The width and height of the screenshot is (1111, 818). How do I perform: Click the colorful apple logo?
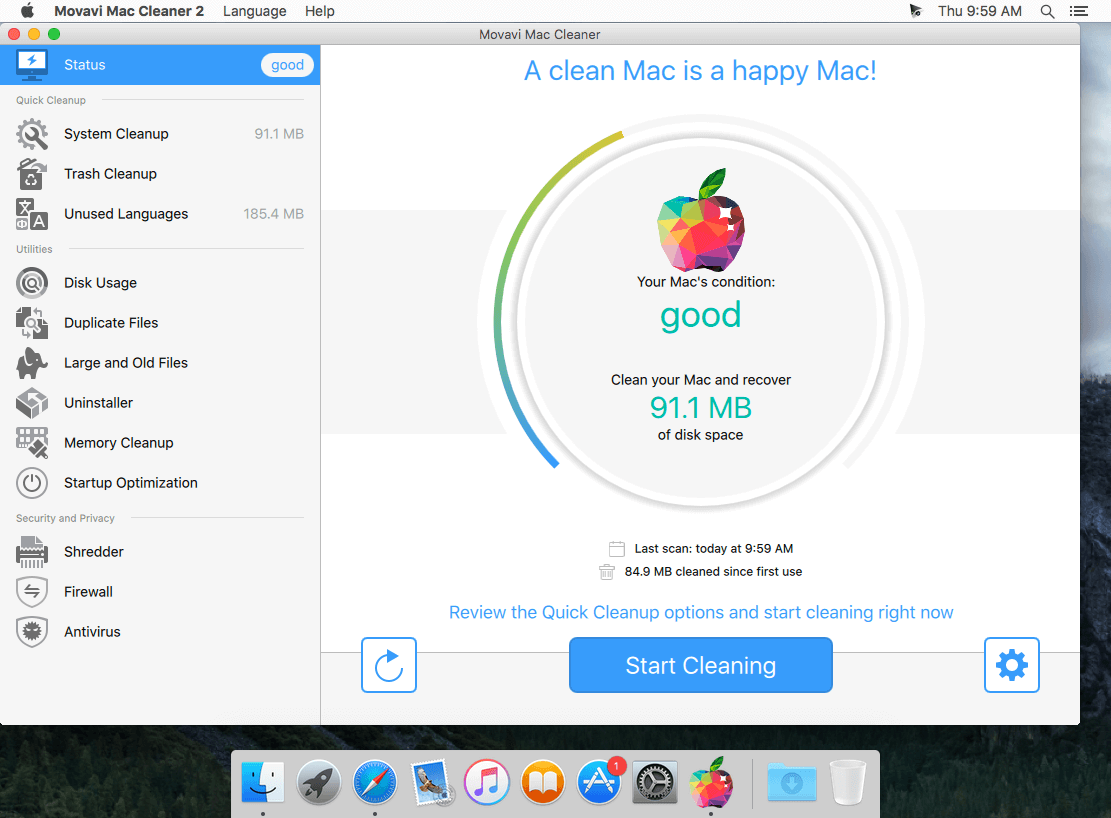(x=701, y=220)
